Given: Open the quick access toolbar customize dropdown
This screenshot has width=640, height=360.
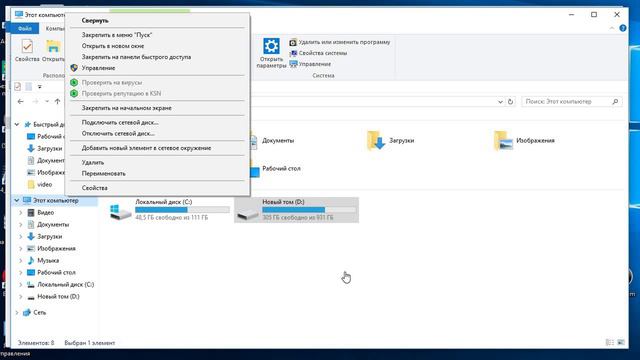Looking at the screenshot, I should (x=40, y=87).
